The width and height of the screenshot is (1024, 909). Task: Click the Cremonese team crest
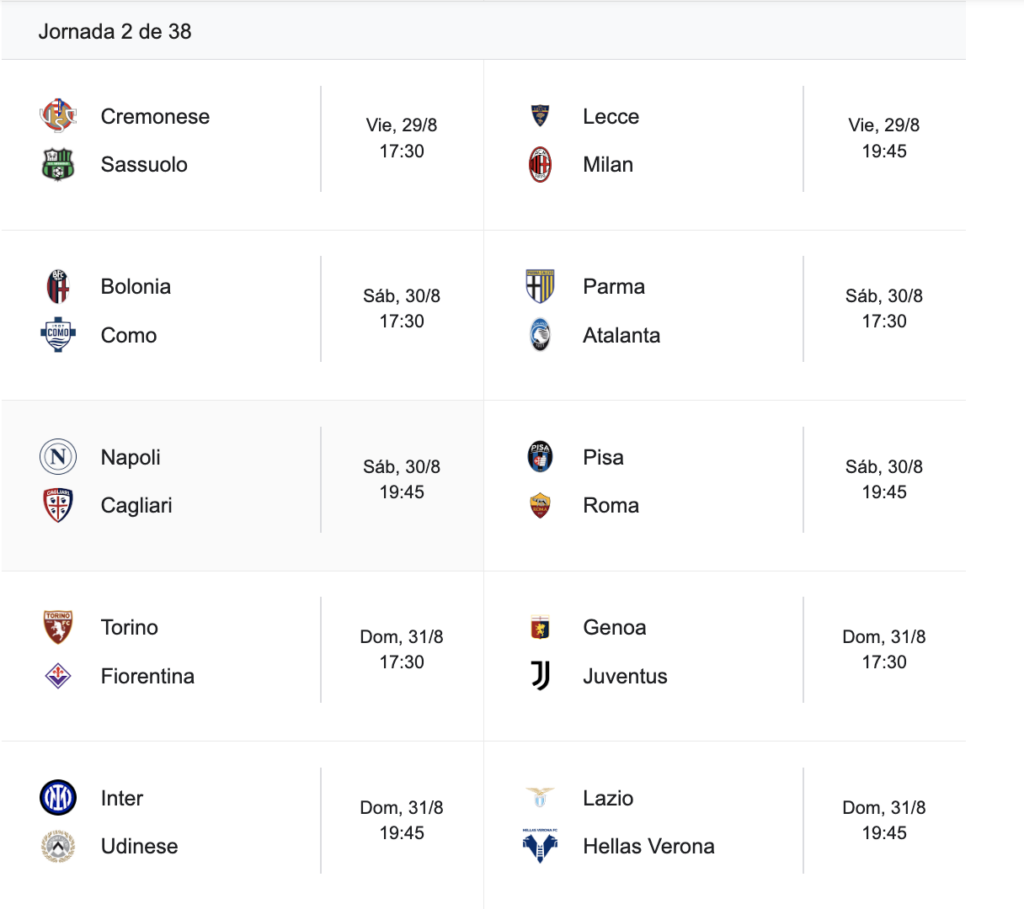pos(58,116)
